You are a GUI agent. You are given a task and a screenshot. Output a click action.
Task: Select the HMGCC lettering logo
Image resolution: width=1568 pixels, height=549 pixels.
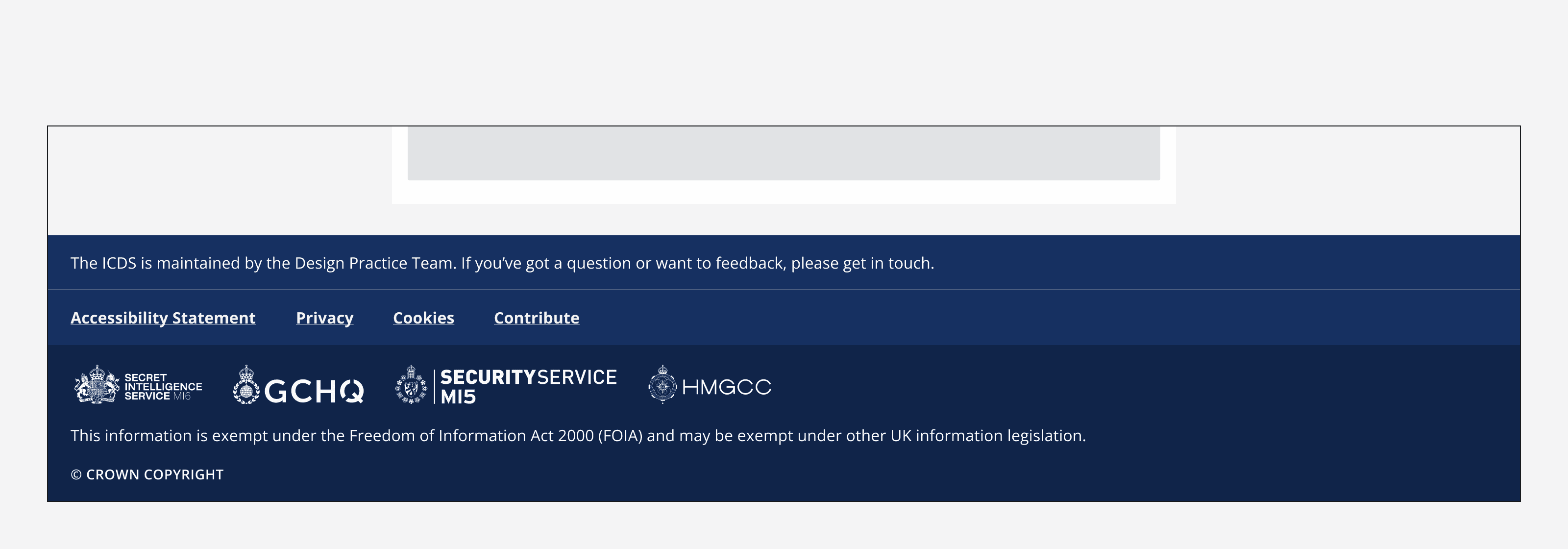click(726, 387)
